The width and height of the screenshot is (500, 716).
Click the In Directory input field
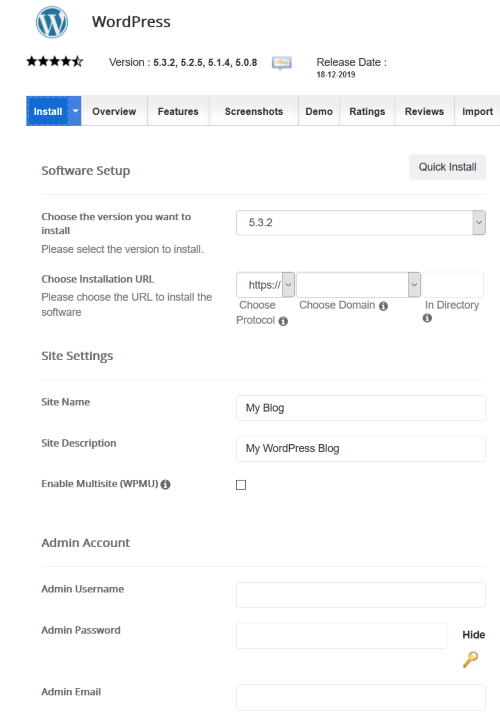click(x=453, y=285)
